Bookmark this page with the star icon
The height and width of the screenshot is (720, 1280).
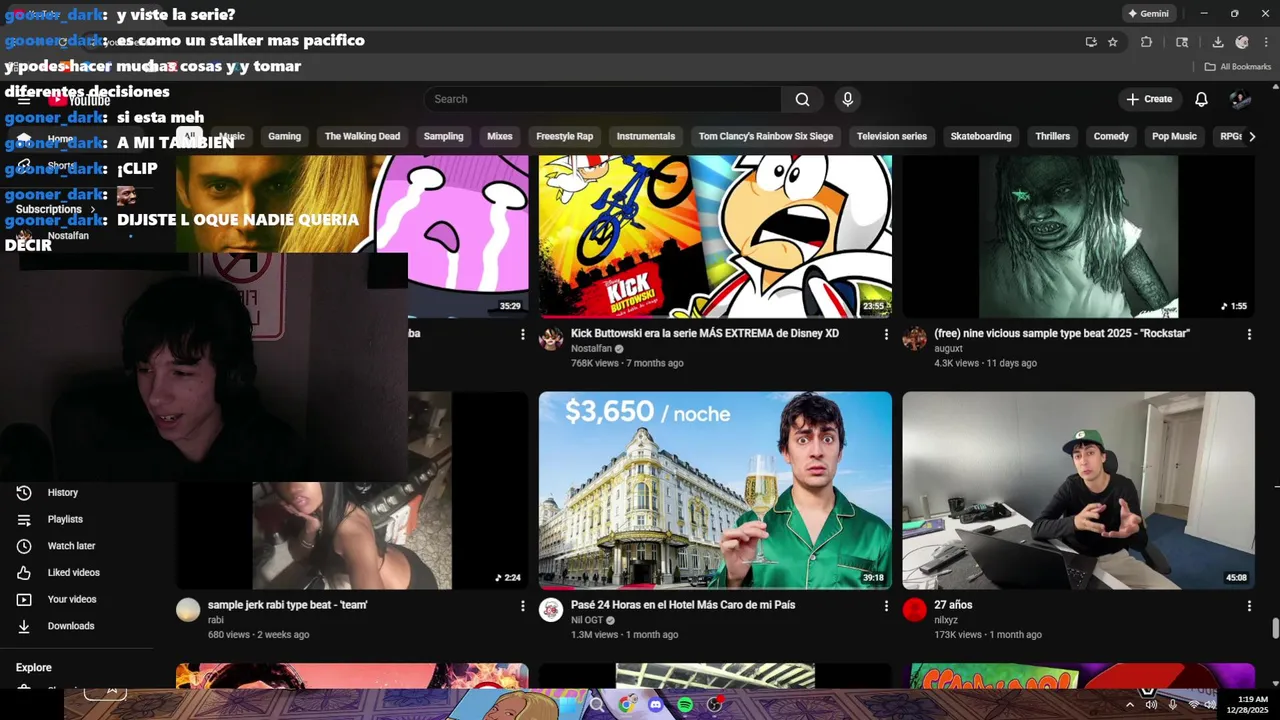1113,42
